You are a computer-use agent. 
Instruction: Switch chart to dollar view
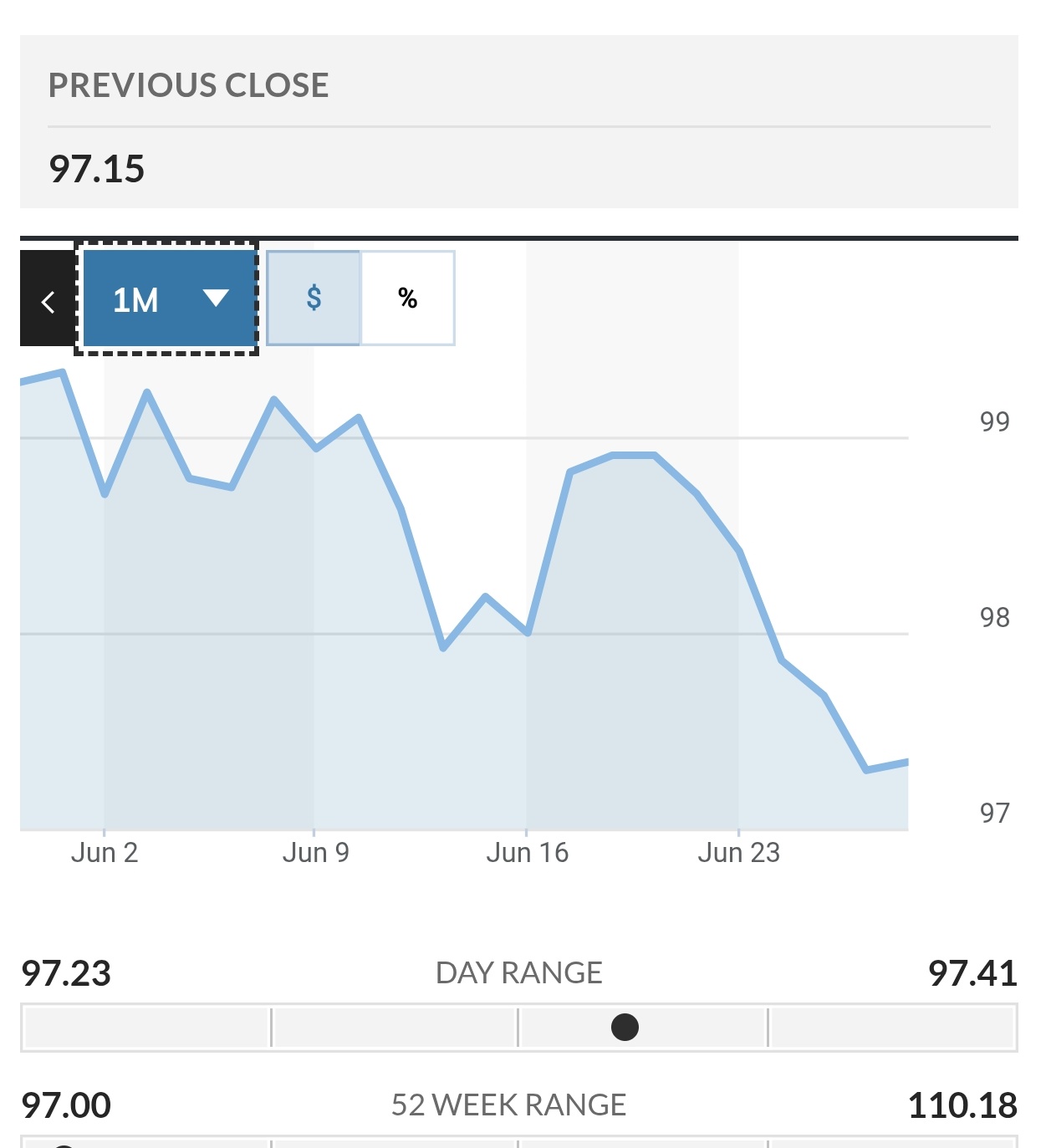pos(314,298)
